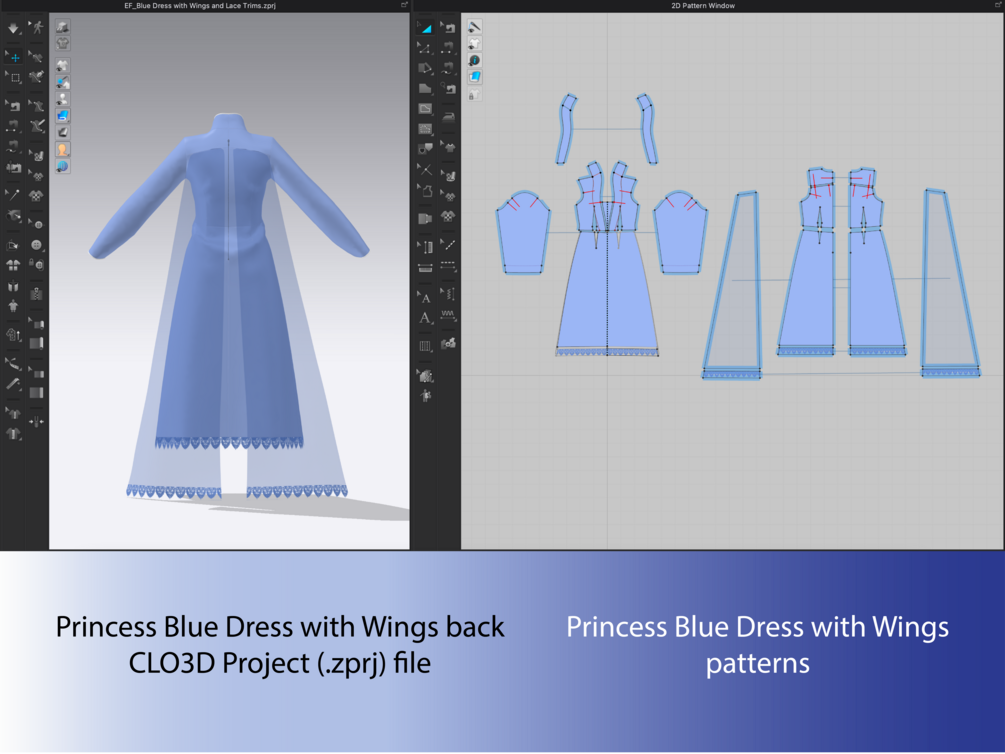Select the Piping tool
Viewport: 1005px width, 754px height.
(37, 343)
